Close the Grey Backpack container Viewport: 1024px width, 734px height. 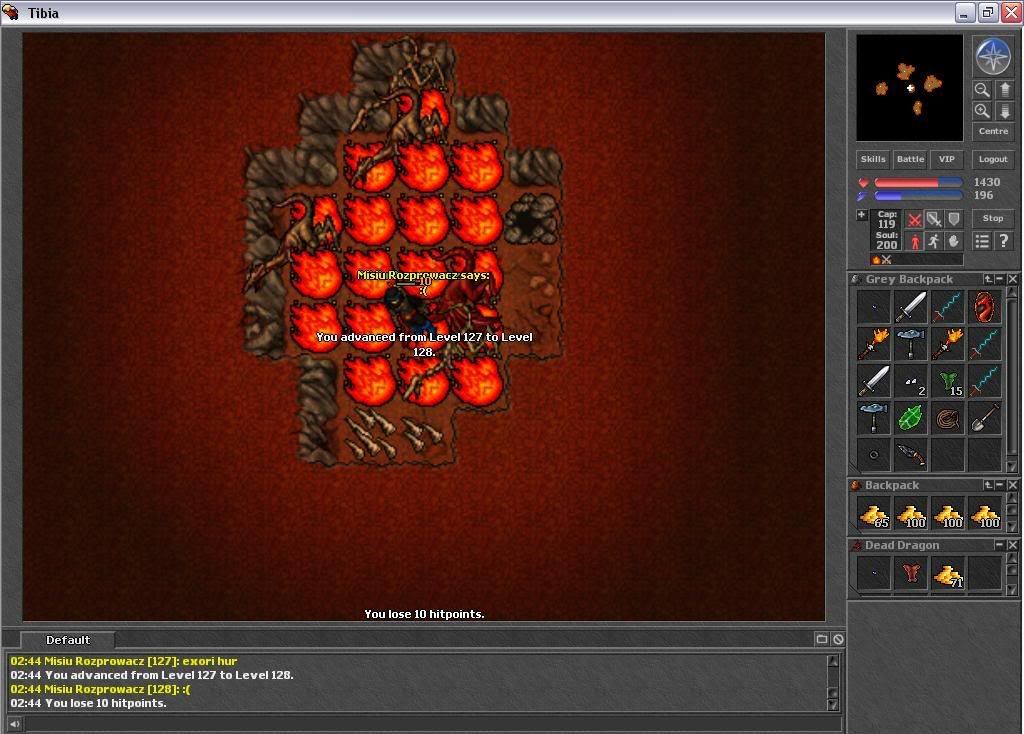pos(1012,279)
